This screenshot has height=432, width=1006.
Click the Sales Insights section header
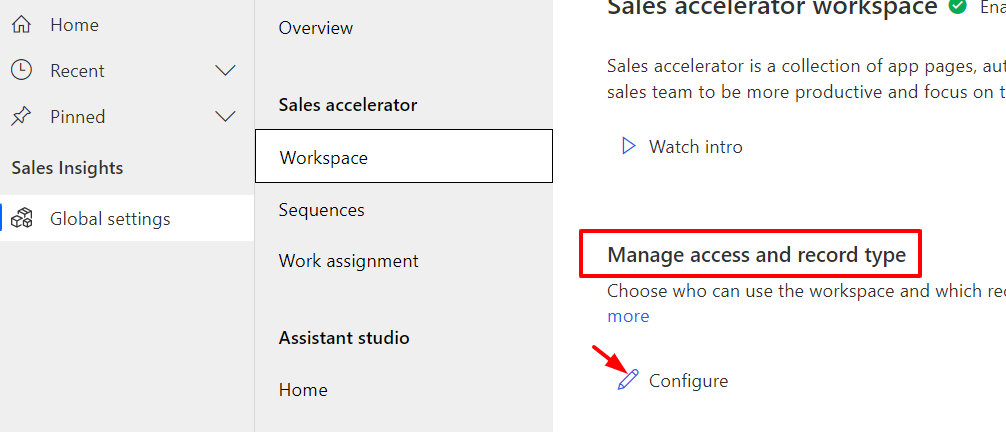pos(67,168)
